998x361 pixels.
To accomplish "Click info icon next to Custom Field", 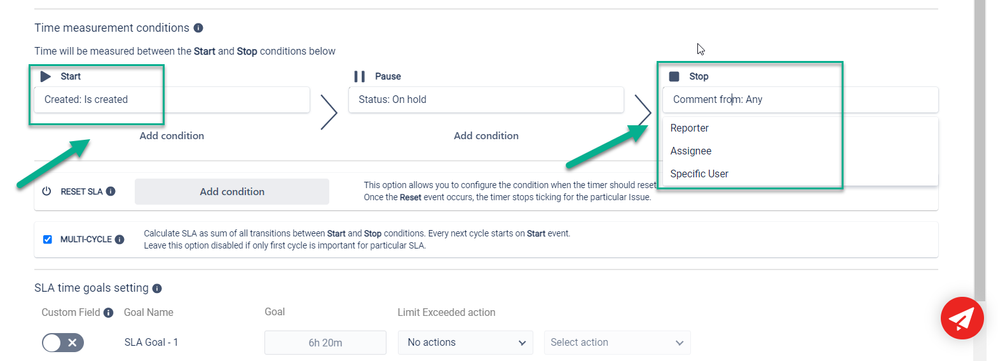I will 108,313.
